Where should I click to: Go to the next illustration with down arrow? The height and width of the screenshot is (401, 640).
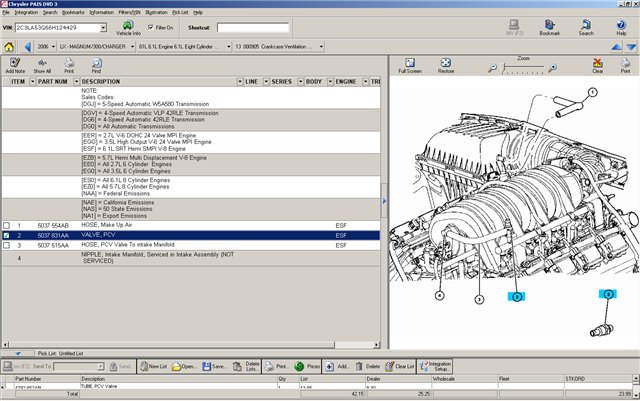tap(631, 47)
